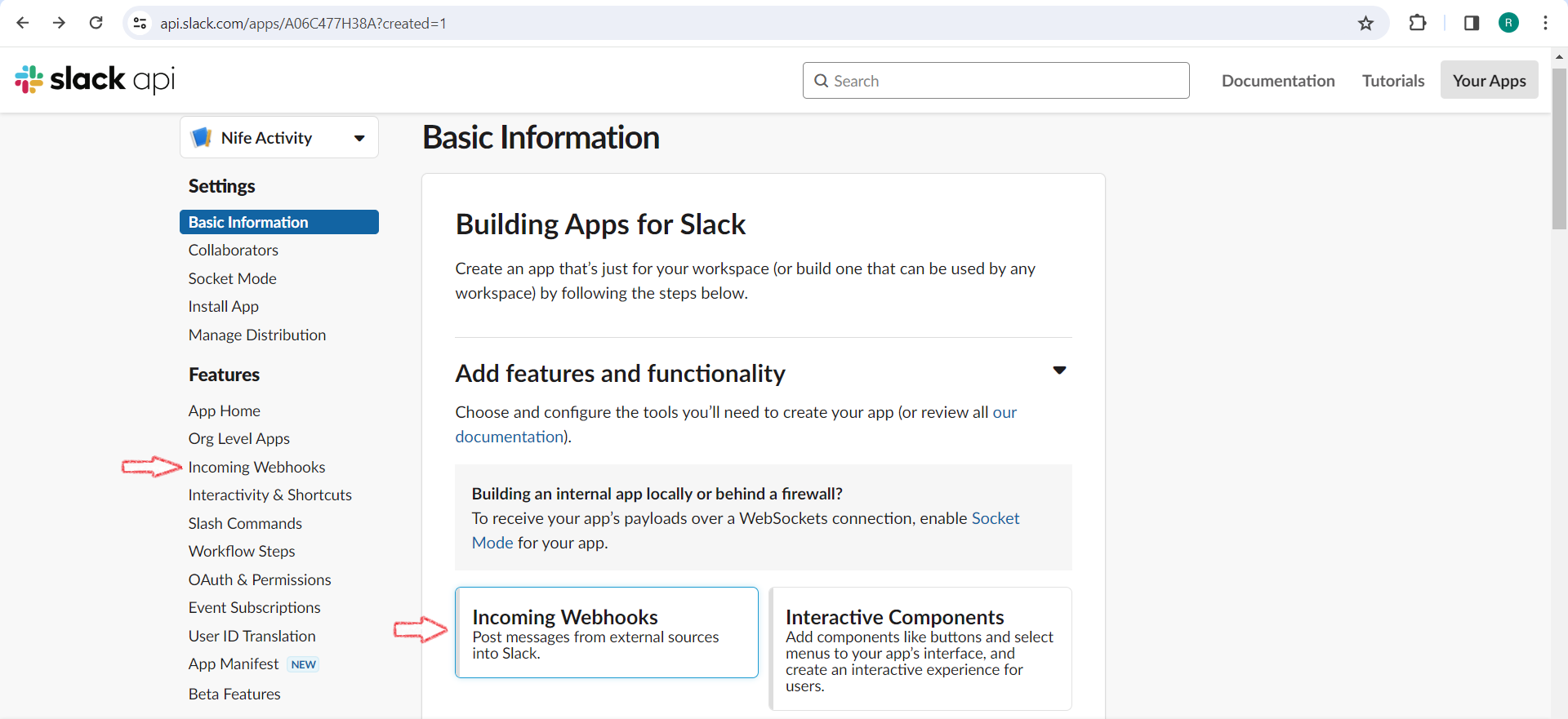This screenshot has height=719, width=1568.
Task: Click the Settings section heading
Action: (222, 186)
